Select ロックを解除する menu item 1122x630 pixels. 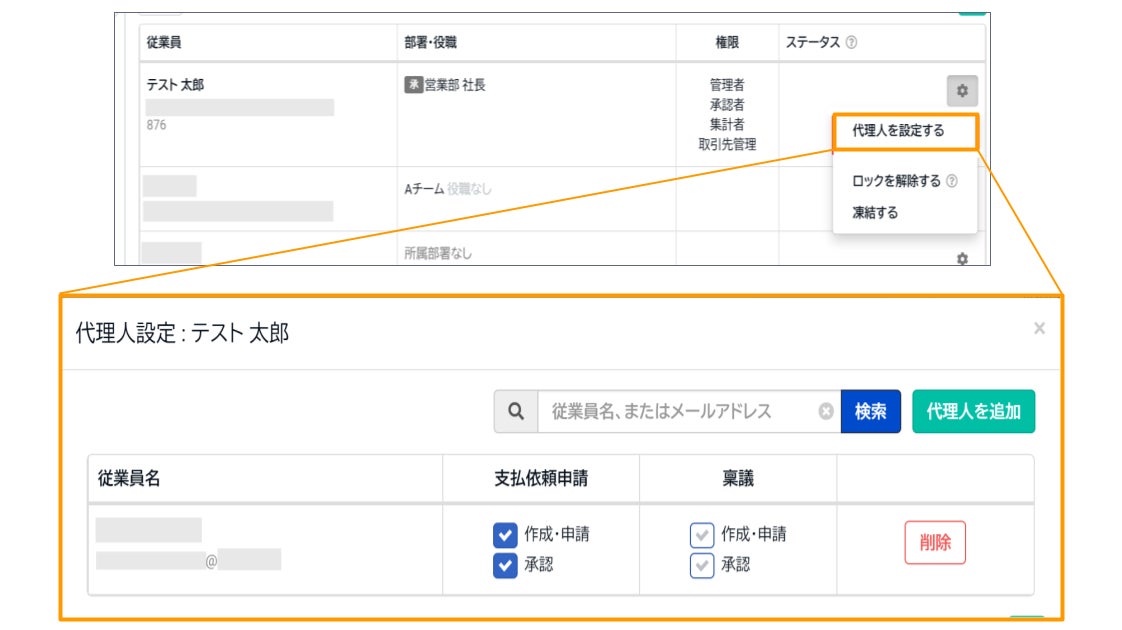pyautogui.click(x=896, y=182)
